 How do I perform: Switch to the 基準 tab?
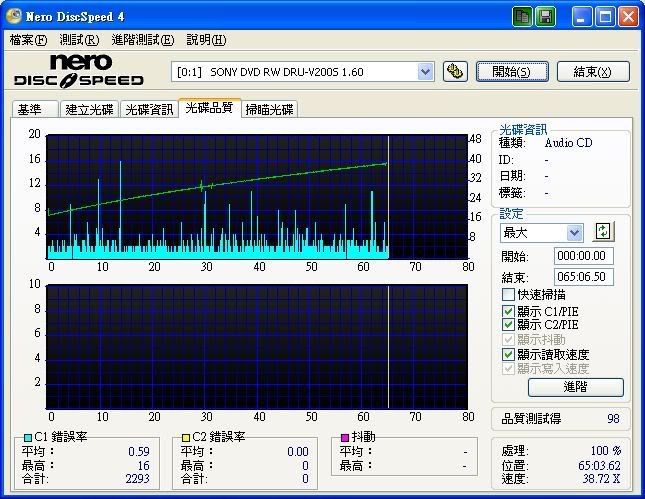(35, 109)
